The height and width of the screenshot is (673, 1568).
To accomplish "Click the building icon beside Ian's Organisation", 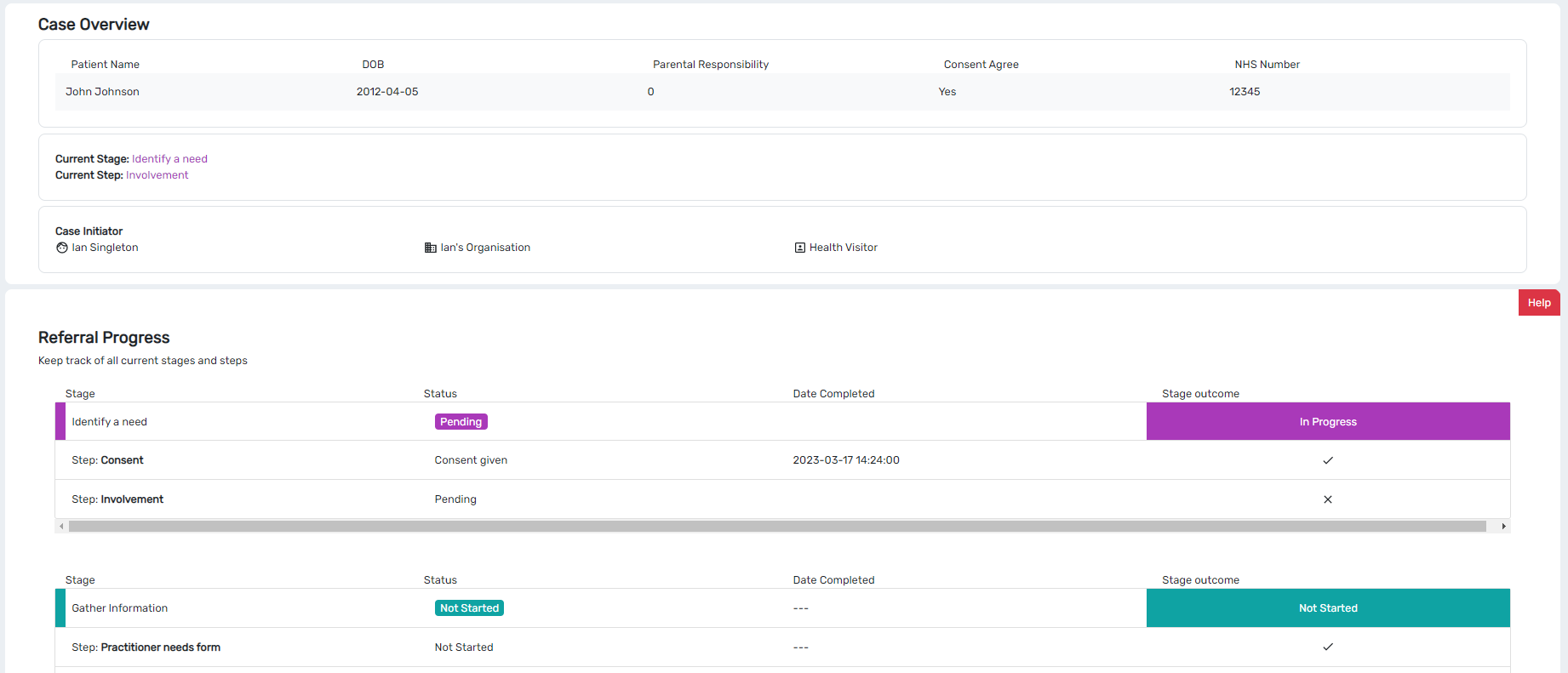I will tap(431, 248).
